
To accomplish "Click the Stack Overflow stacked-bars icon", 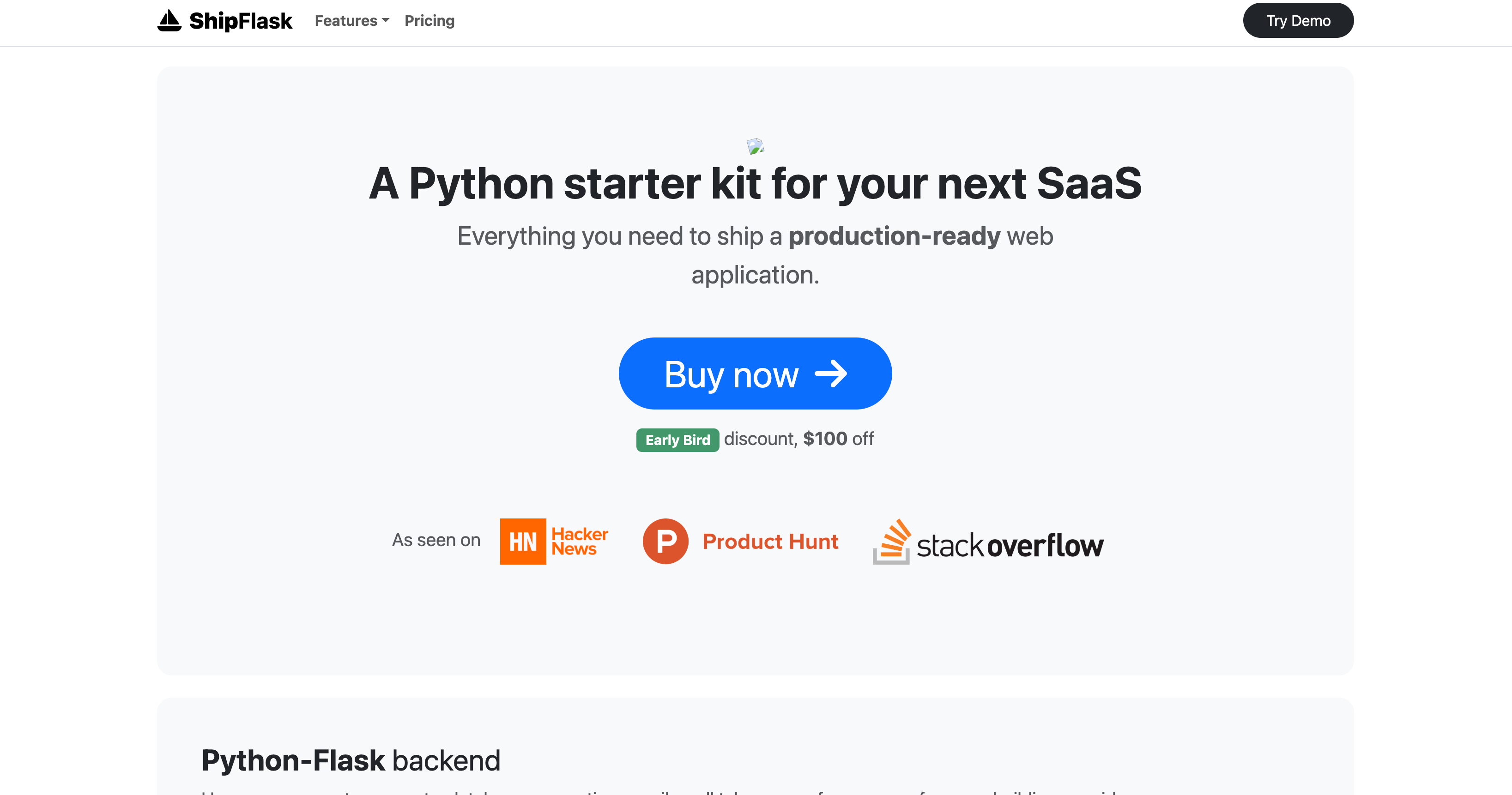I will (892, 541).
